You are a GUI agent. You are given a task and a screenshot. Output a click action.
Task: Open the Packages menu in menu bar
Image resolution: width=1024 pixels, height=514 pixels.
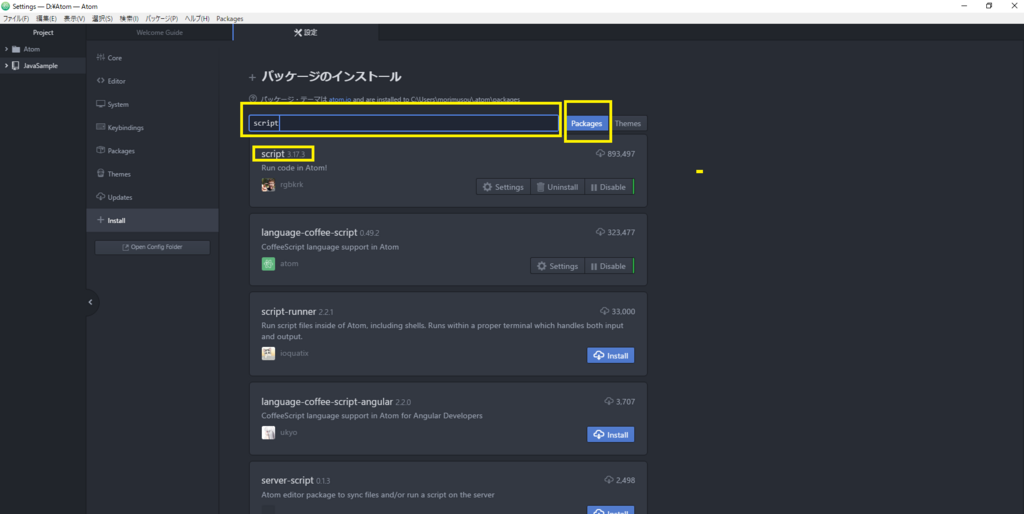tap(229, 19)
